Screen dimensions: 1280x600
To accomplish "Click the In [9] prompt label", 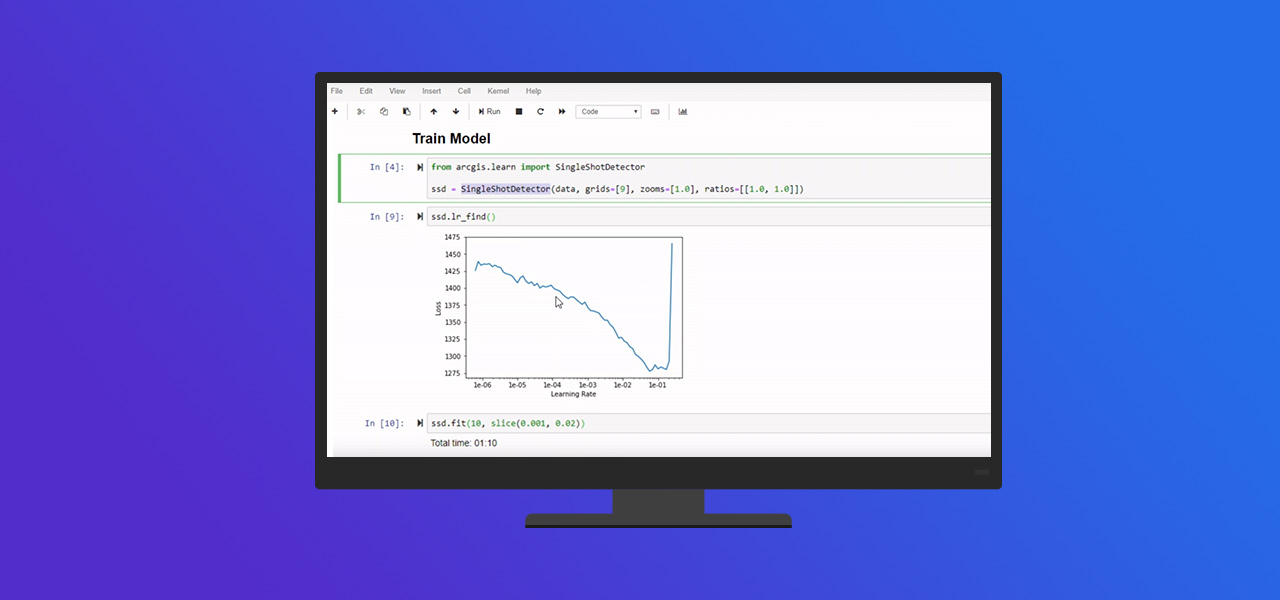I will coord(387,216).
